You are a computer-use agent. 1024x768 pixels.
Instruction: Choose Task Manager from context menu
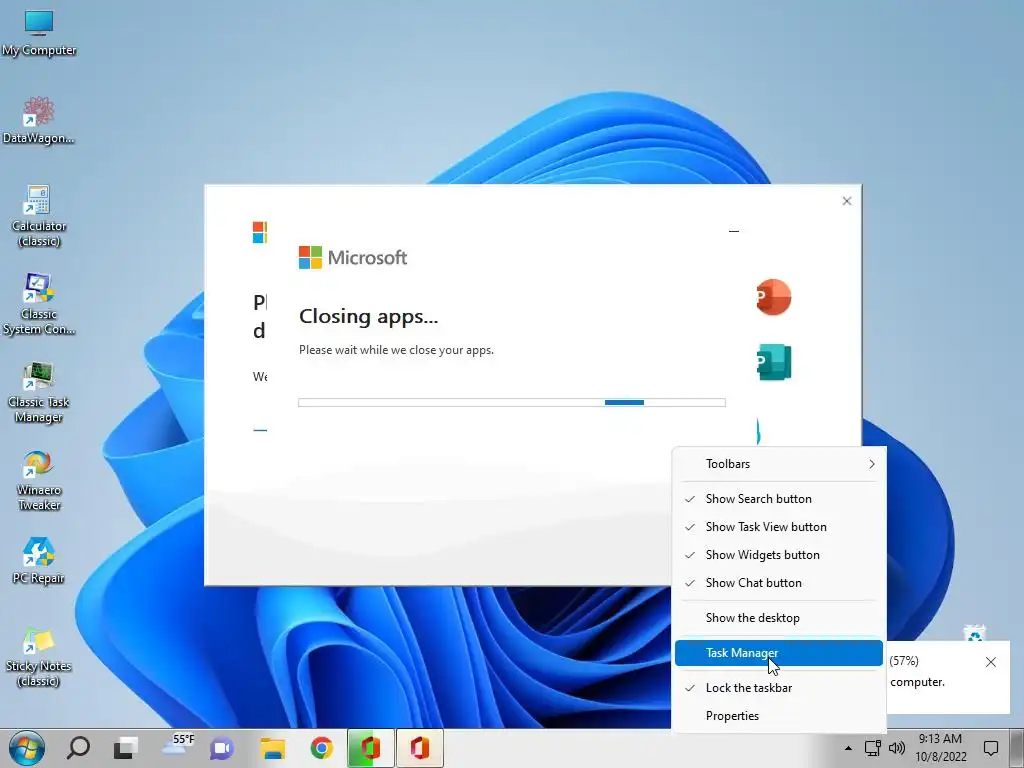click(779, 653)
